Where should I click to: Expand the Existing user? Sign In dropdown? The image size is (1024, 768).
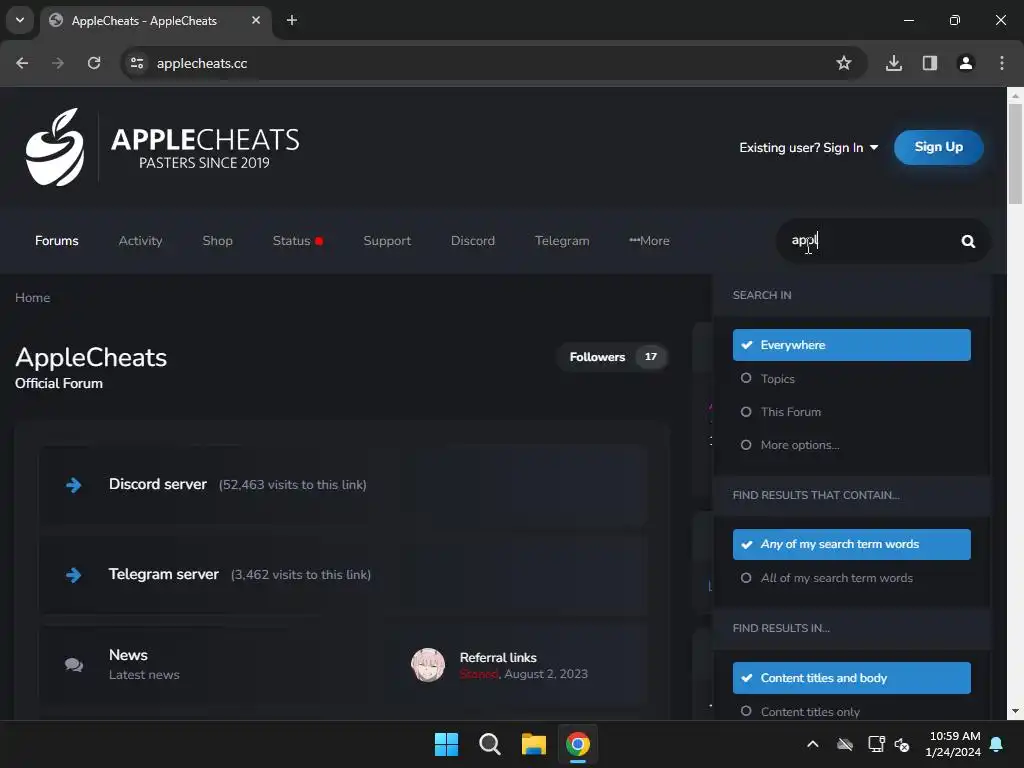coord(808,148)
